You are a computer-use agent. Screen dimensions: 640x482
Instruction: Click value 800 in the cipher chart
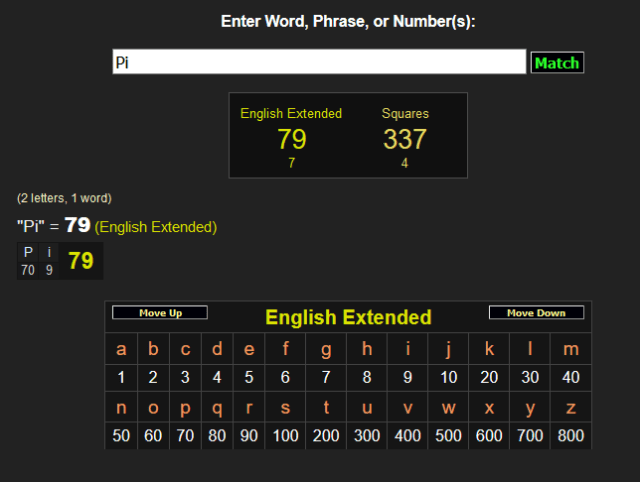(x=570, y=436)
